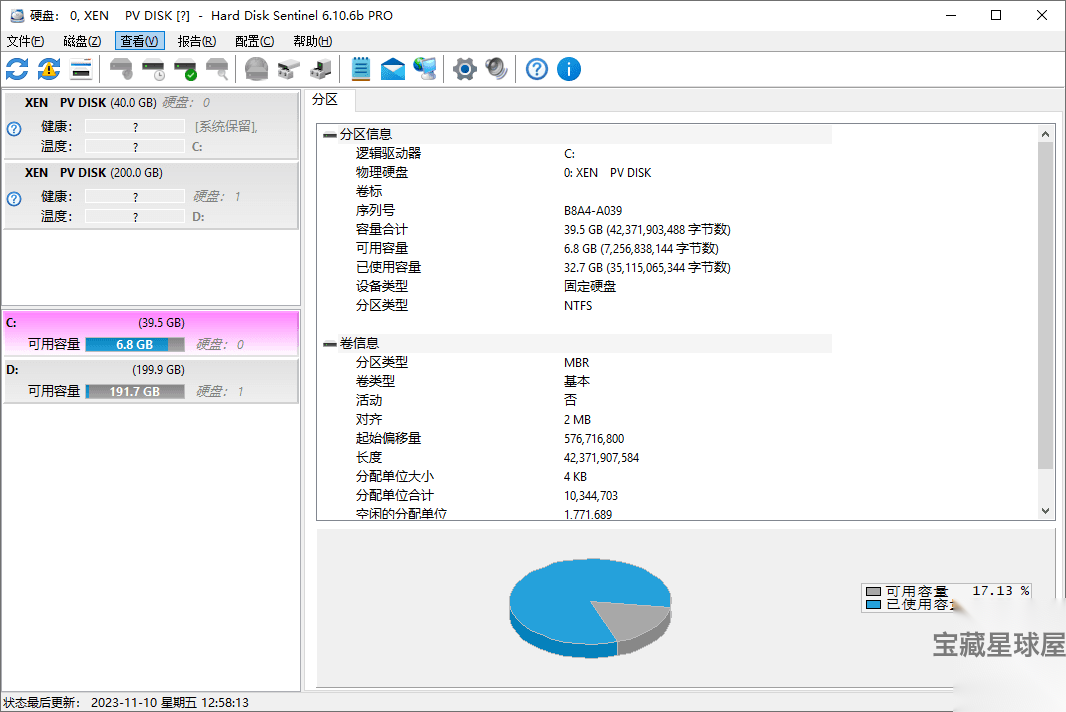1066x712 pixels.
Task: Click the 对齐 value 2 MB
Action: (577, 420)
